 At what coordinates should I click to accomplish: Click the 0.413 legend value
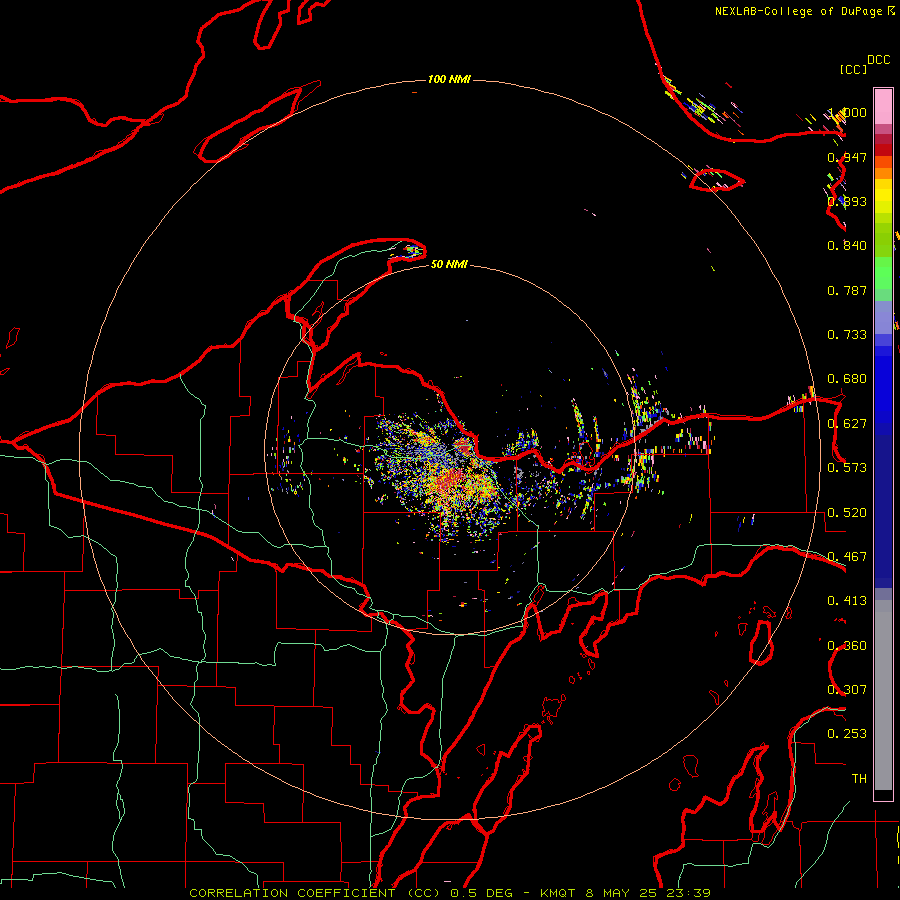[847, 601]
